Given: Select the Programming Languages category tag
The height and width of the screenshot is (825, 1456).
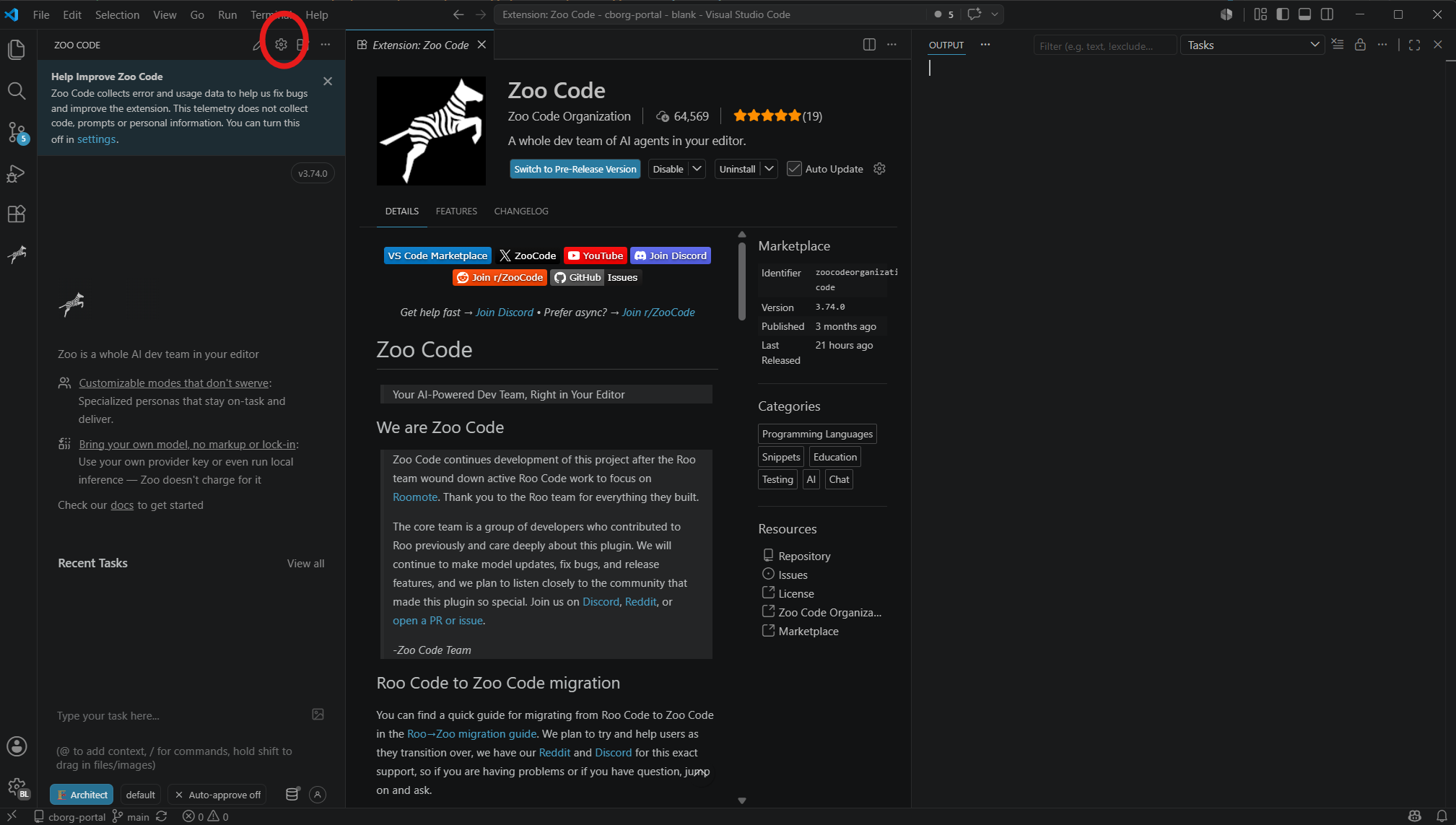Looking at the screenshot, I should pos(817,434).
